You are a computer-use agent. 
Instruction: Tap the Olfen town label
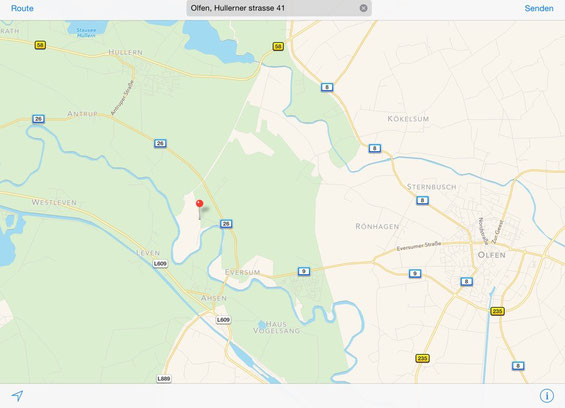[x=491, y=255]
